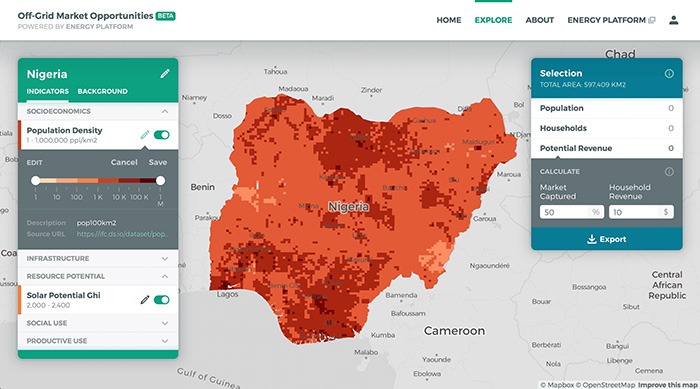Click the left population range slider handle
The width and height of the screenshot is (700, 389).
36,180
